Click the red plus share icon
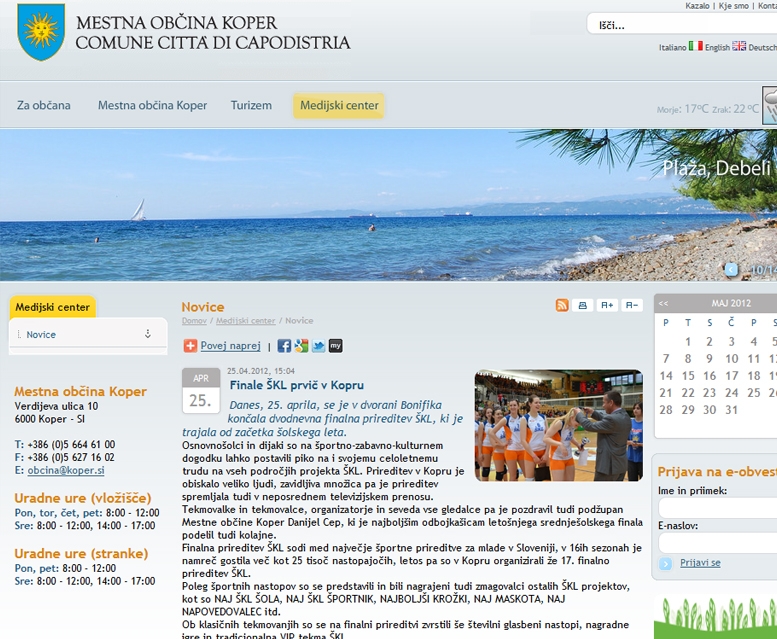The width and height of the screenshot is (777, 639). 190,346
